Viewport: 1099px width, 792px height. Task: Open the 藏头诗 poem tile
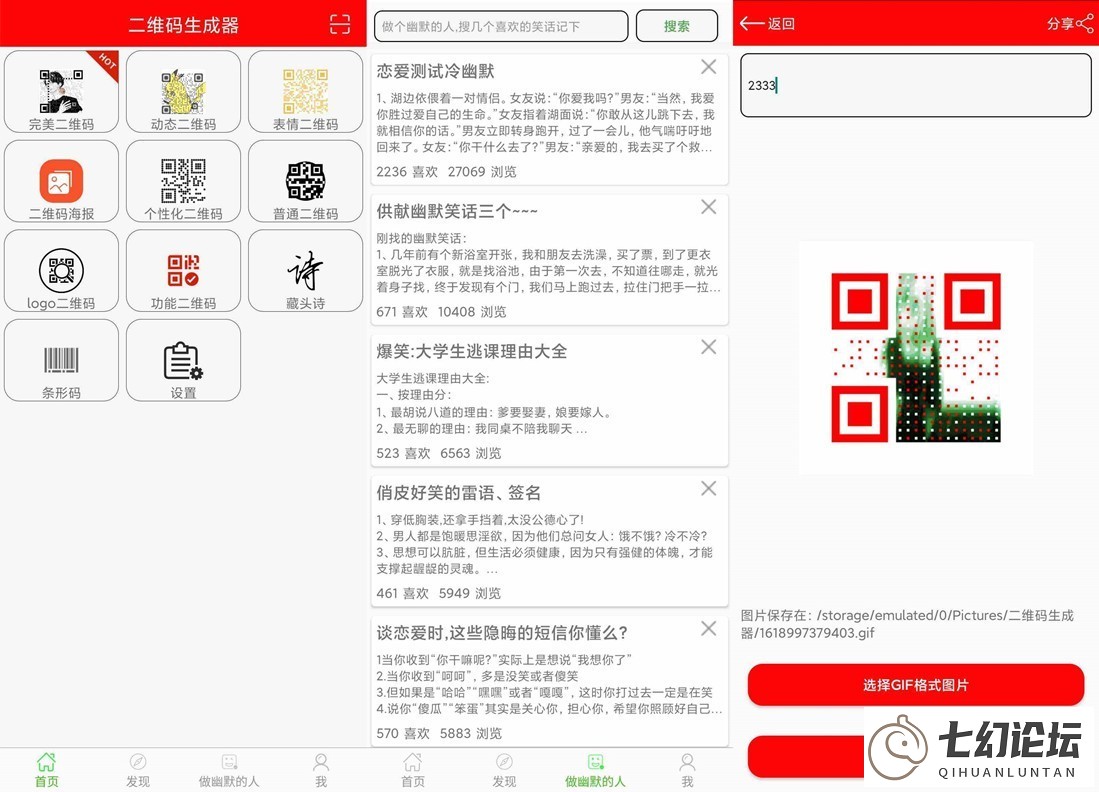point(306,271)
